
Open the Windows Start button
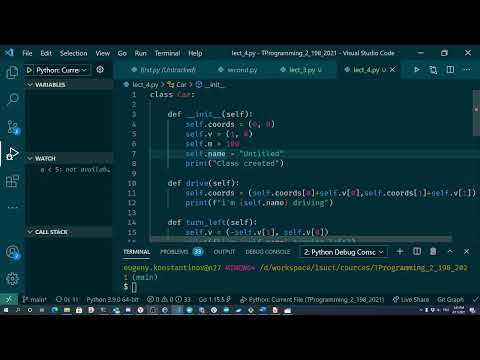pos(6,310)
